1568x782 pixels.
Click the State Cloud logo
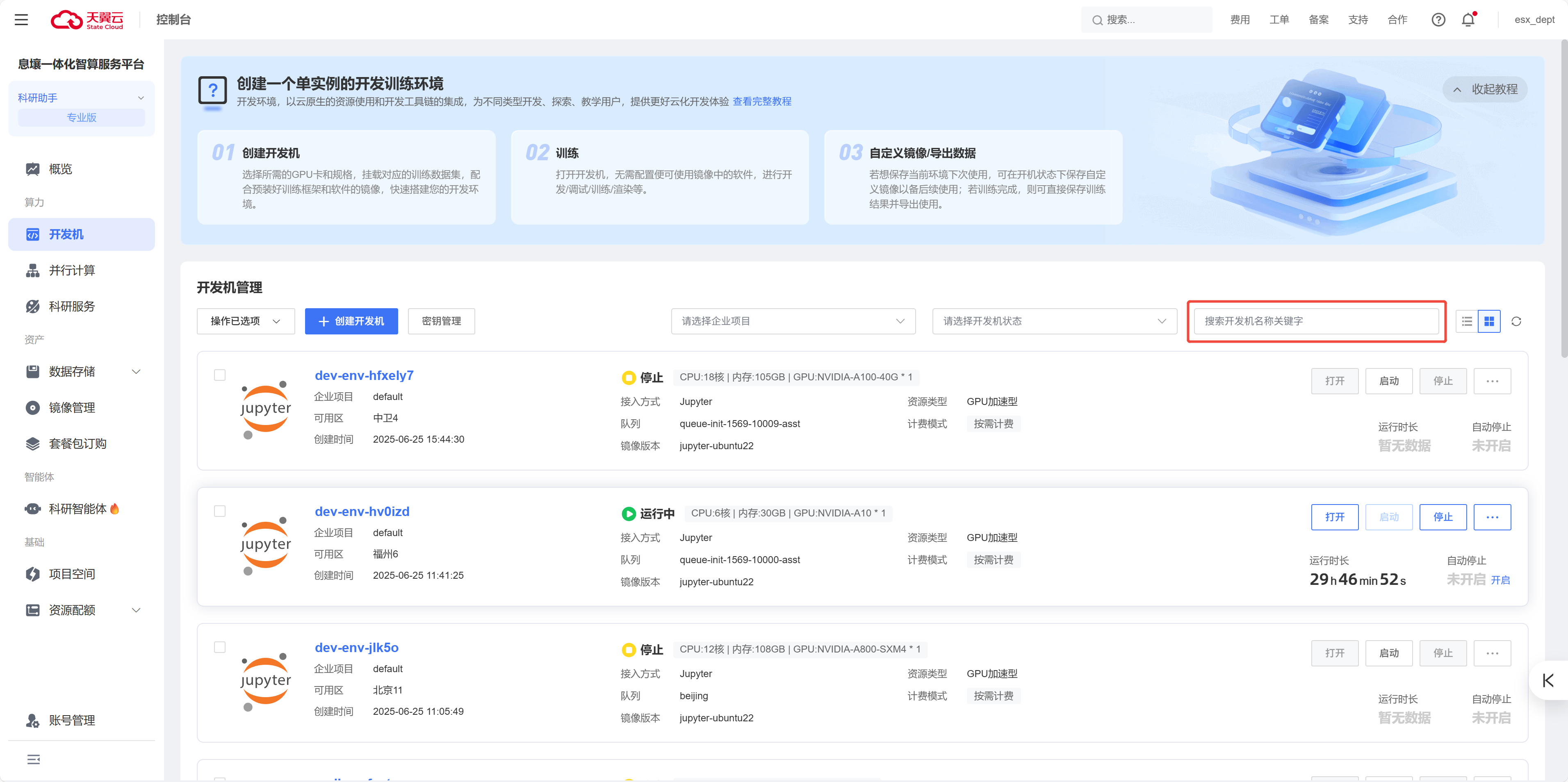click(x=87, y=20)
